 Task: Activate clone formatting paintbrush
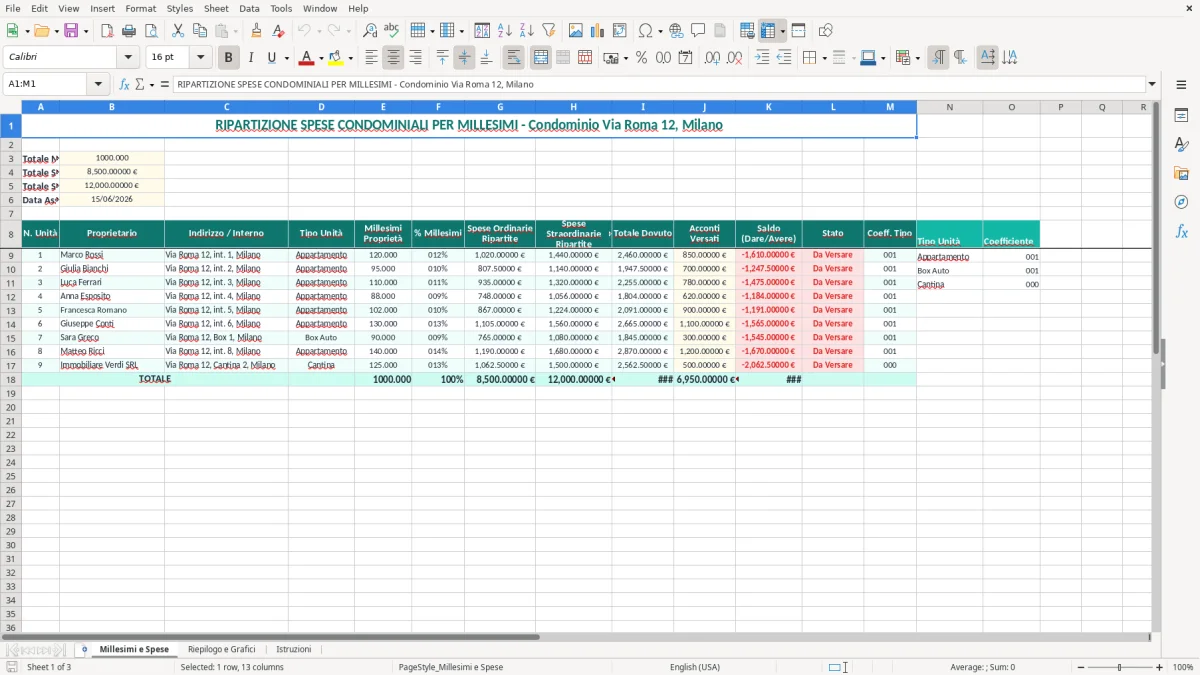256,31
